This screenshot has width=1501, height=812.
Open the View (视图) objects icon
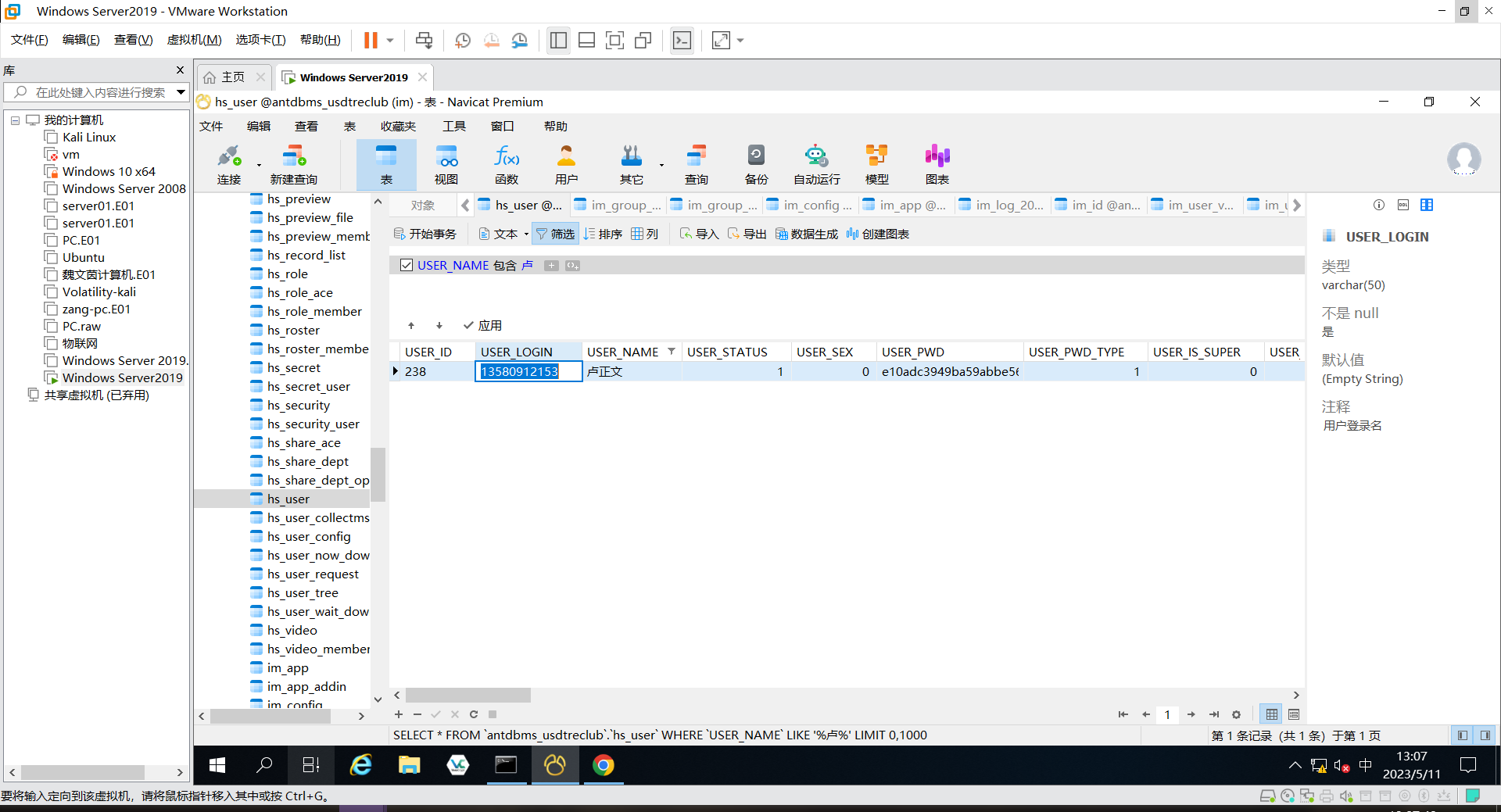pyautogui.click(x=446, y=164)
